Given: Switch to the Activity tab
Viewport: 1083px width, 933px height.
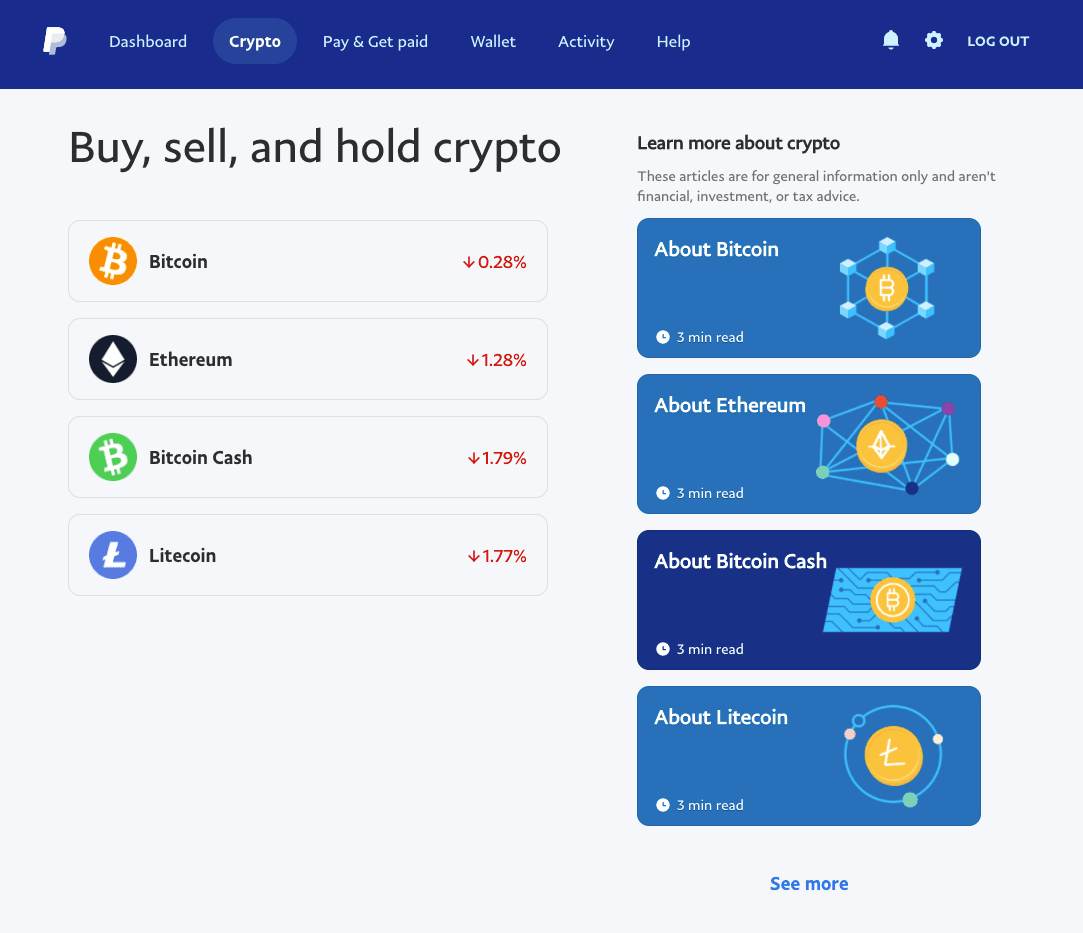Looking at the screenshot, I should 586,41.
